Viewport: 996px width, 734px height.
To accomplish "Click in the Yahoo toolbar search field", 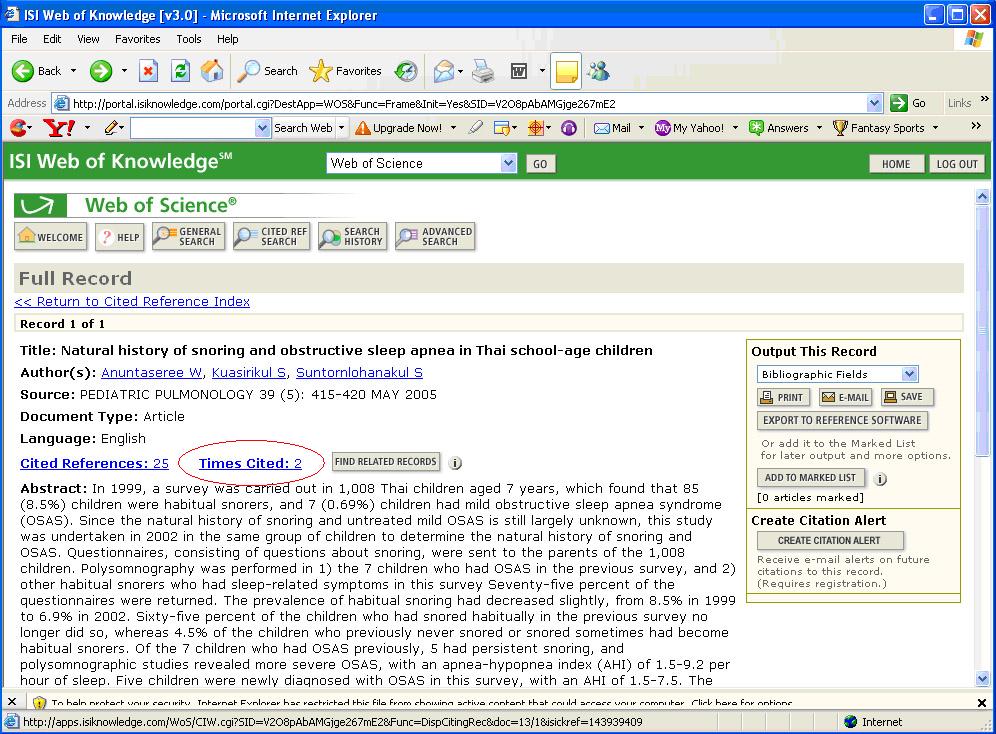I will [x=193, y=128].
